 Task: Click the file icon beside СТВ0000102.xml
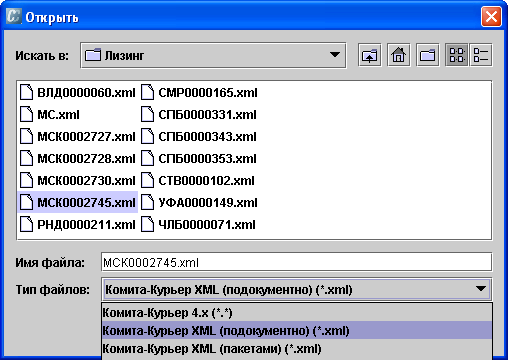click(x=147, y=180)
